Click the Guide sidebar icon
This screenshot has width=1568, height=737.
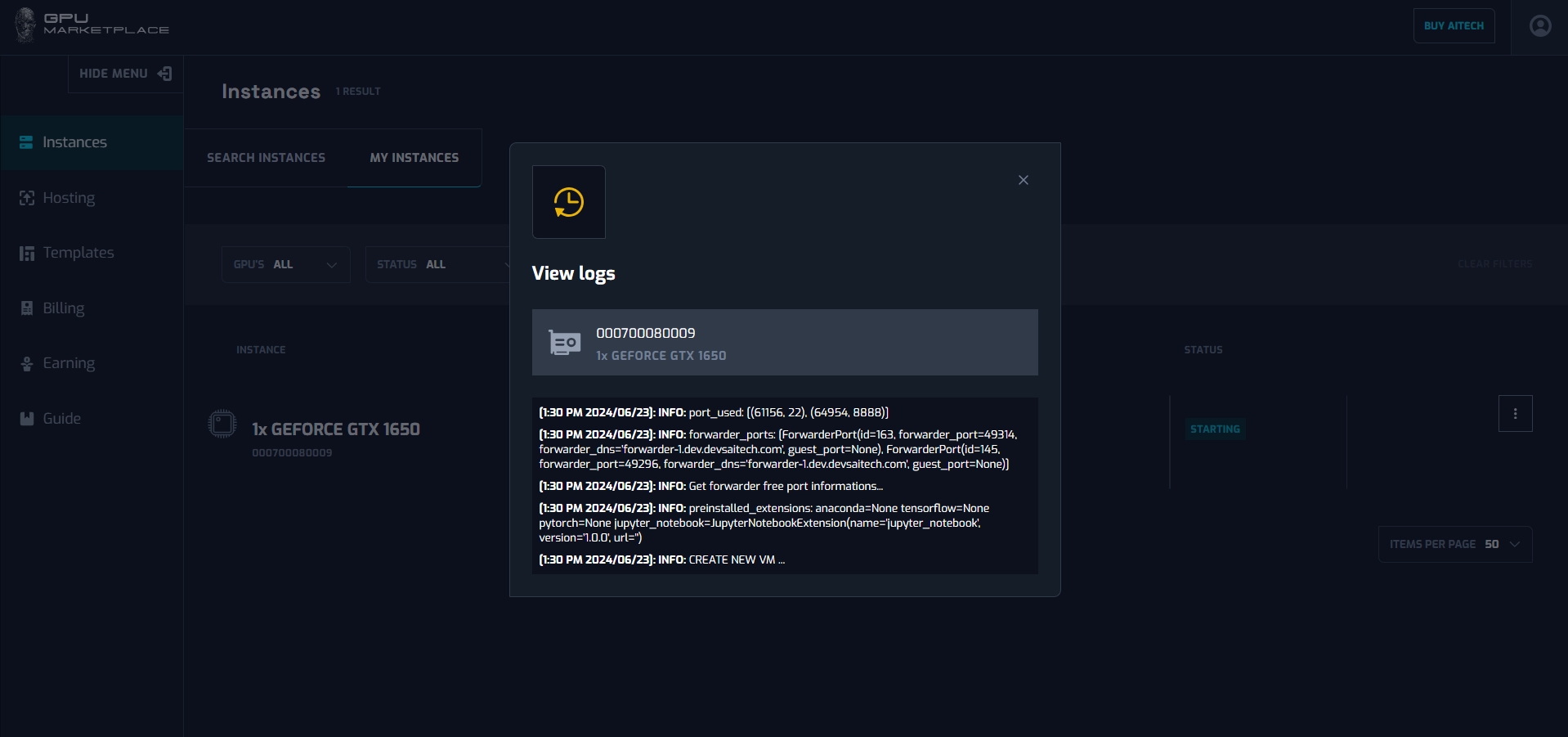point(26,419)
